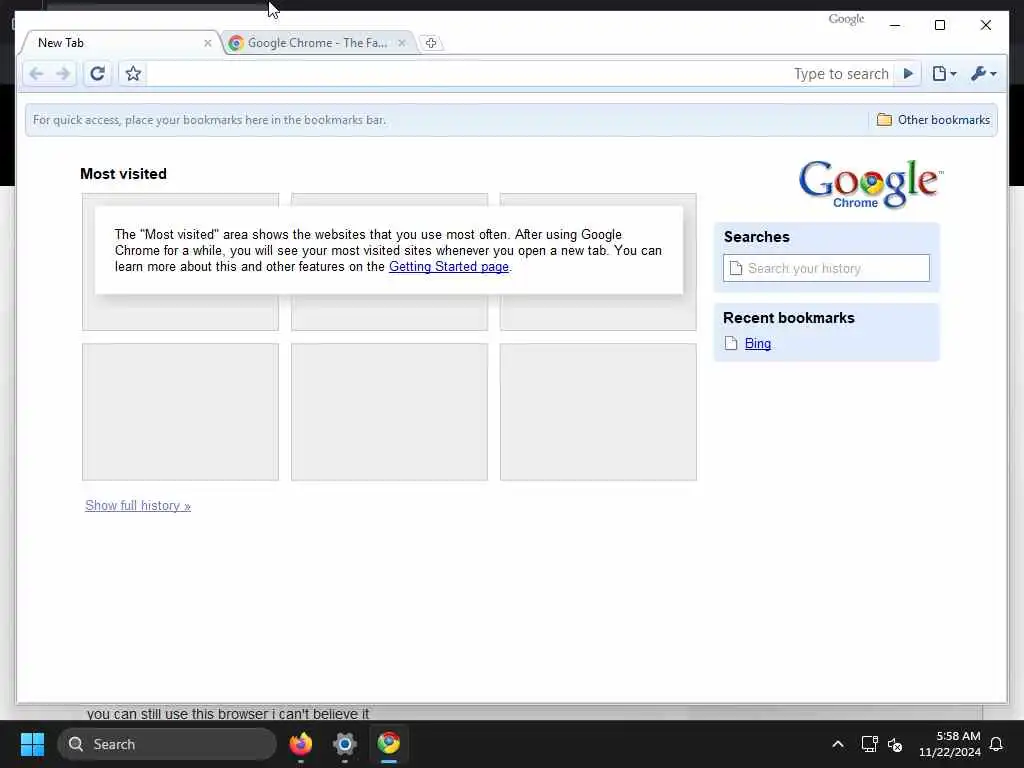
Task: Click the Chrome icon in the taskbar
Action: click(389, 744)
